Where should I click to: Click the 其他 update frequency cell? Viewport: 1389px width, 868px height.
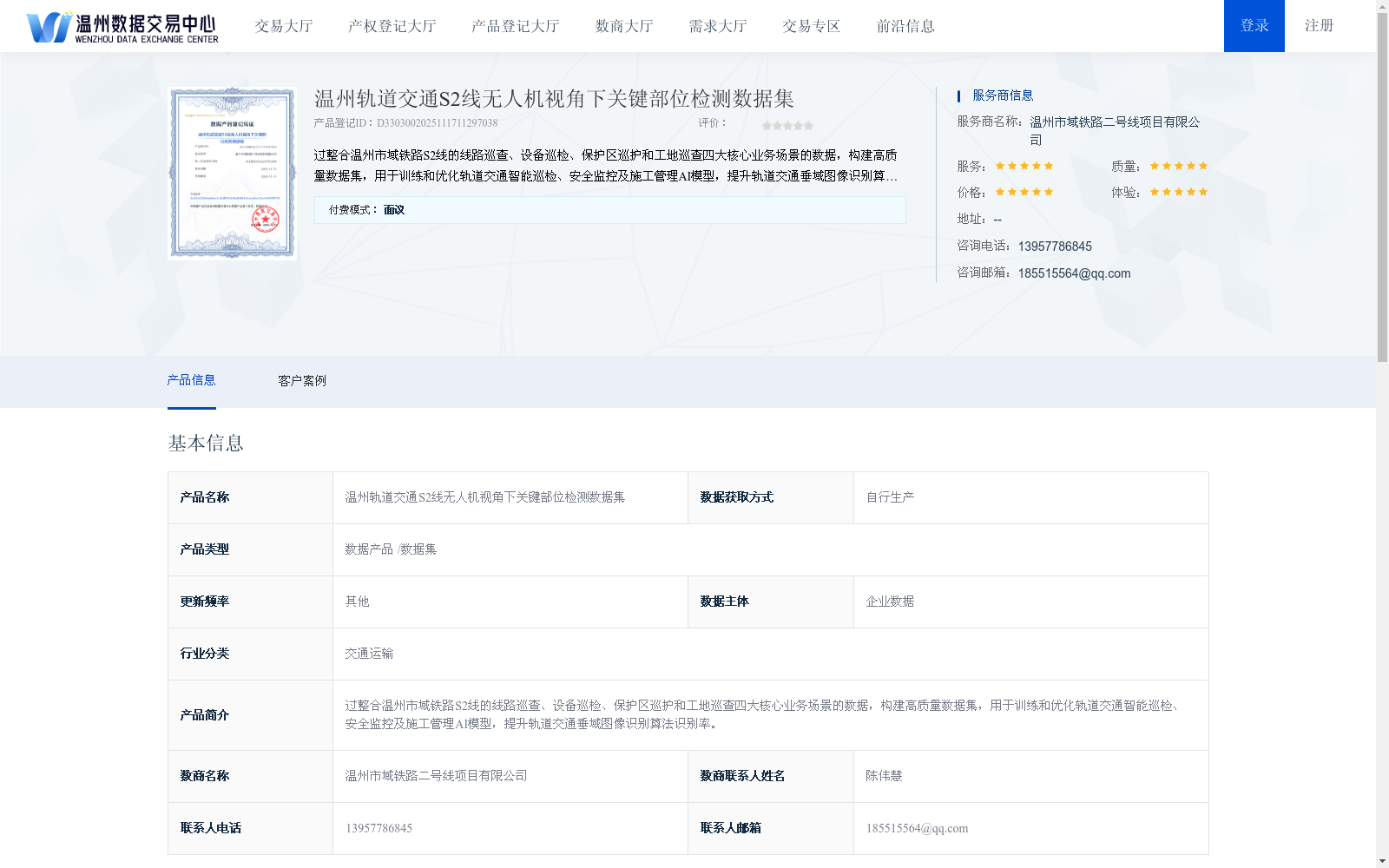point(510,602)
